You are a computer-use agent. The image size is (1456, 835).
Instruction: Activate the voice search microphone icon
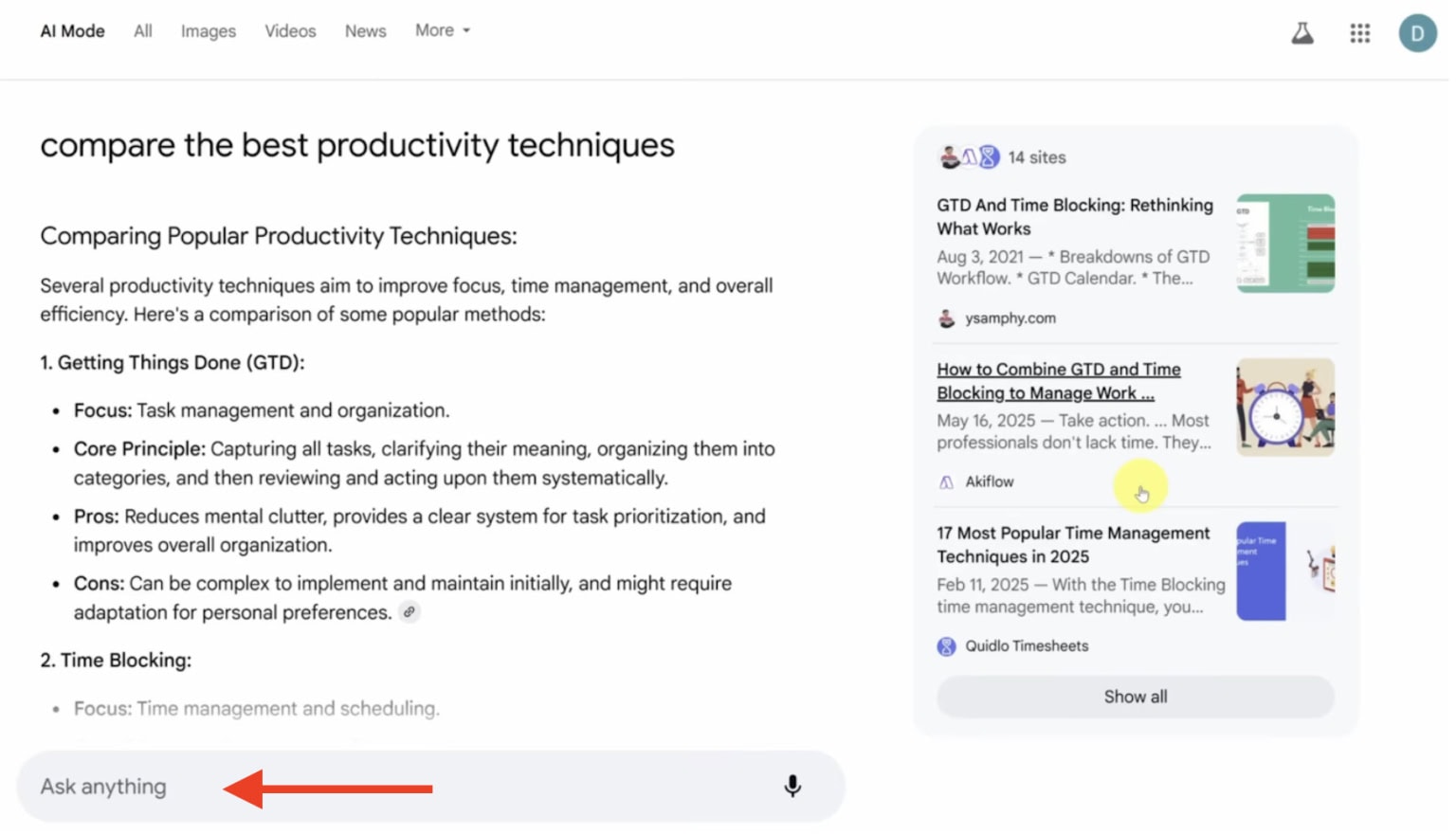click(x=792, y=786)
